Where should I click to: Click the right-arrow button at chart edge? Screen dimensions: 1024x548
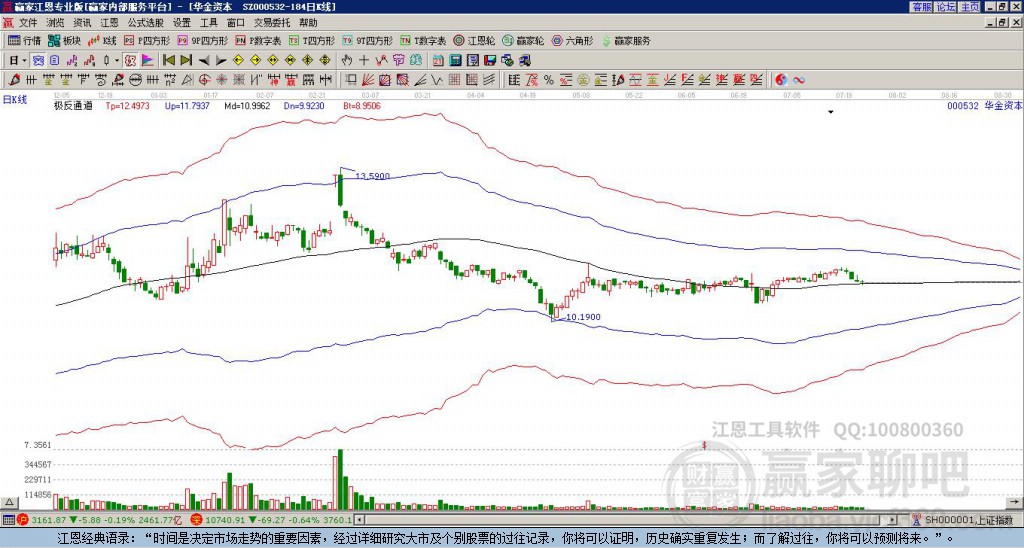pyautogui.click(x=1015, y=502)
